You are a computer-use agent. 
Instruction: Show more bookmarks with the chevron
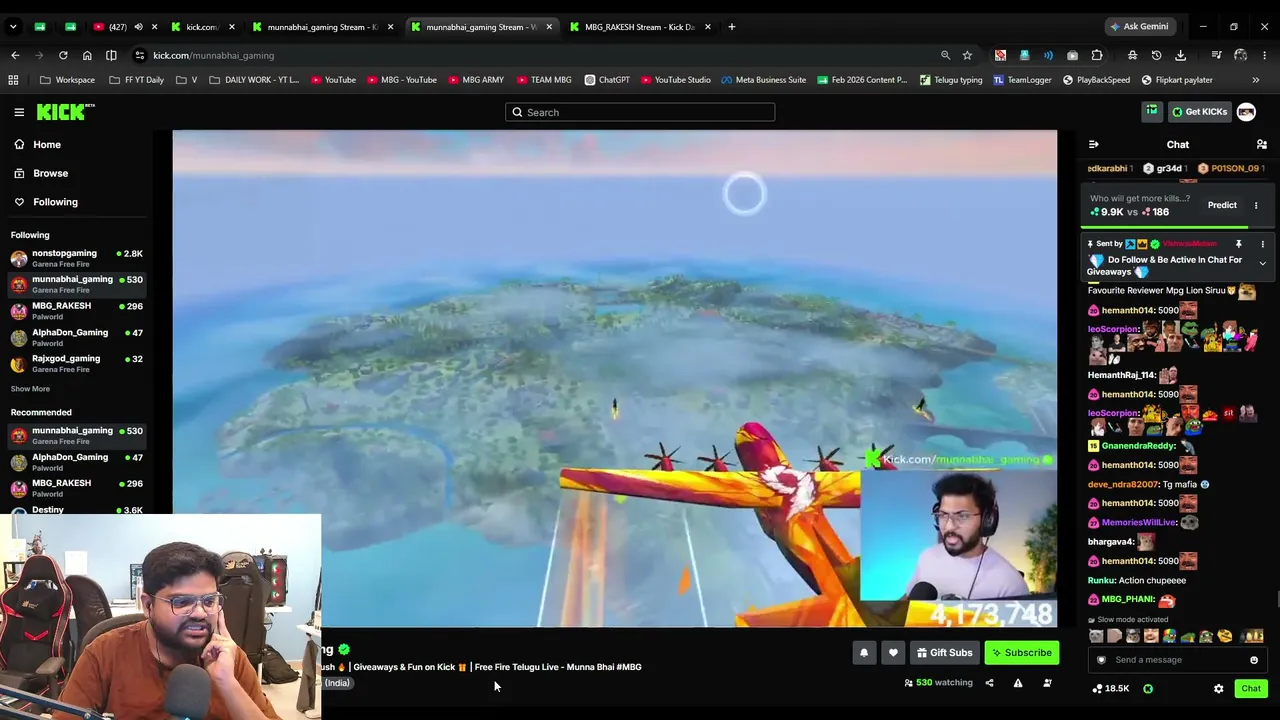click(1256, 80)
